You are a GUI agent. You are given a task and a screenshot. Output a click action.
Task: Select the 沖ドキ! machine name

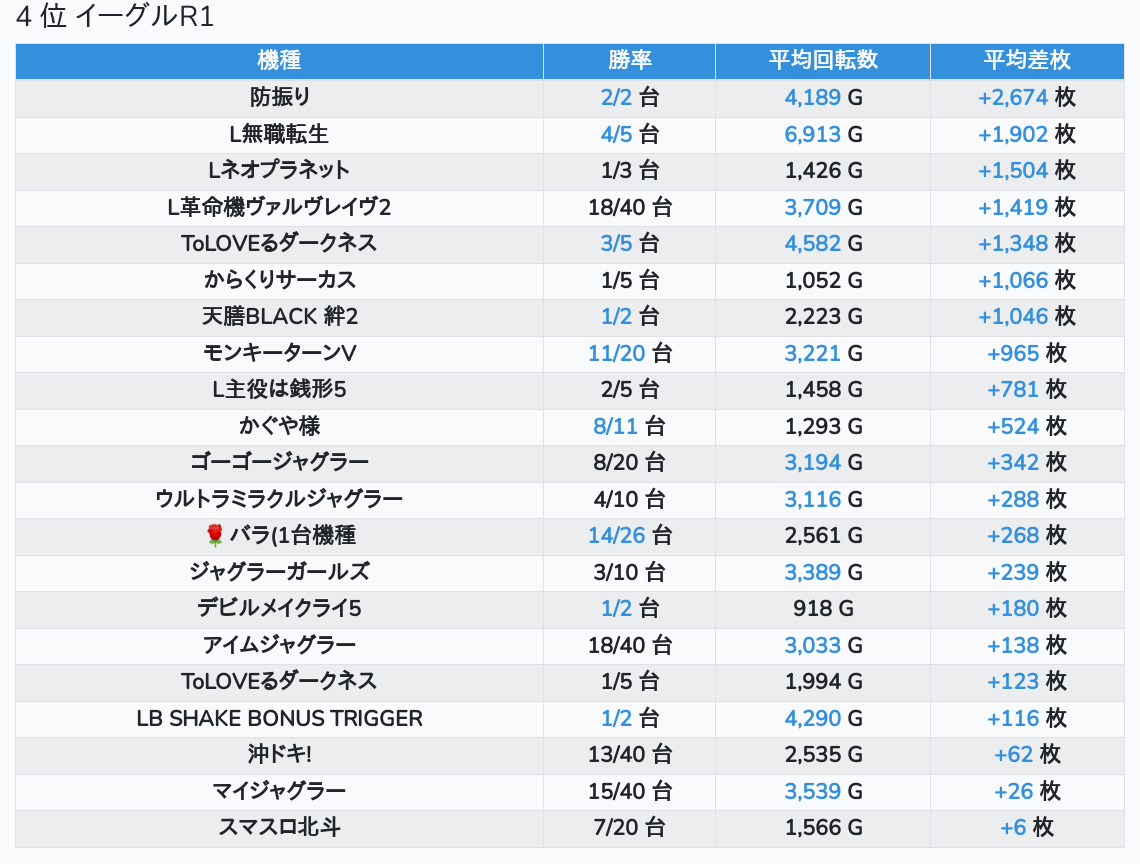click(x=279, y=755)
